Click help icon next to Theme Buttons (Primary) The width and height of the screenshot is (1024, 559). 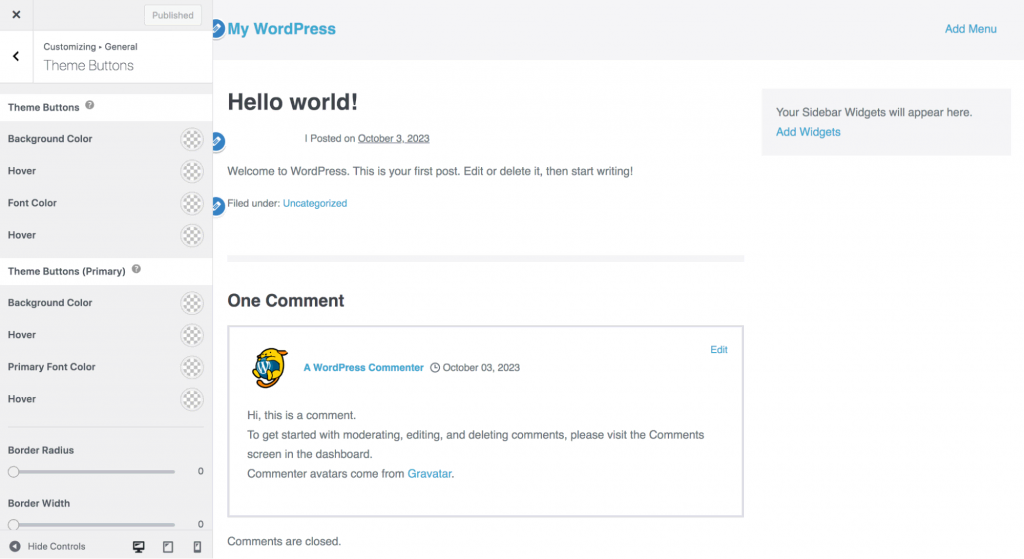point(136,270)
